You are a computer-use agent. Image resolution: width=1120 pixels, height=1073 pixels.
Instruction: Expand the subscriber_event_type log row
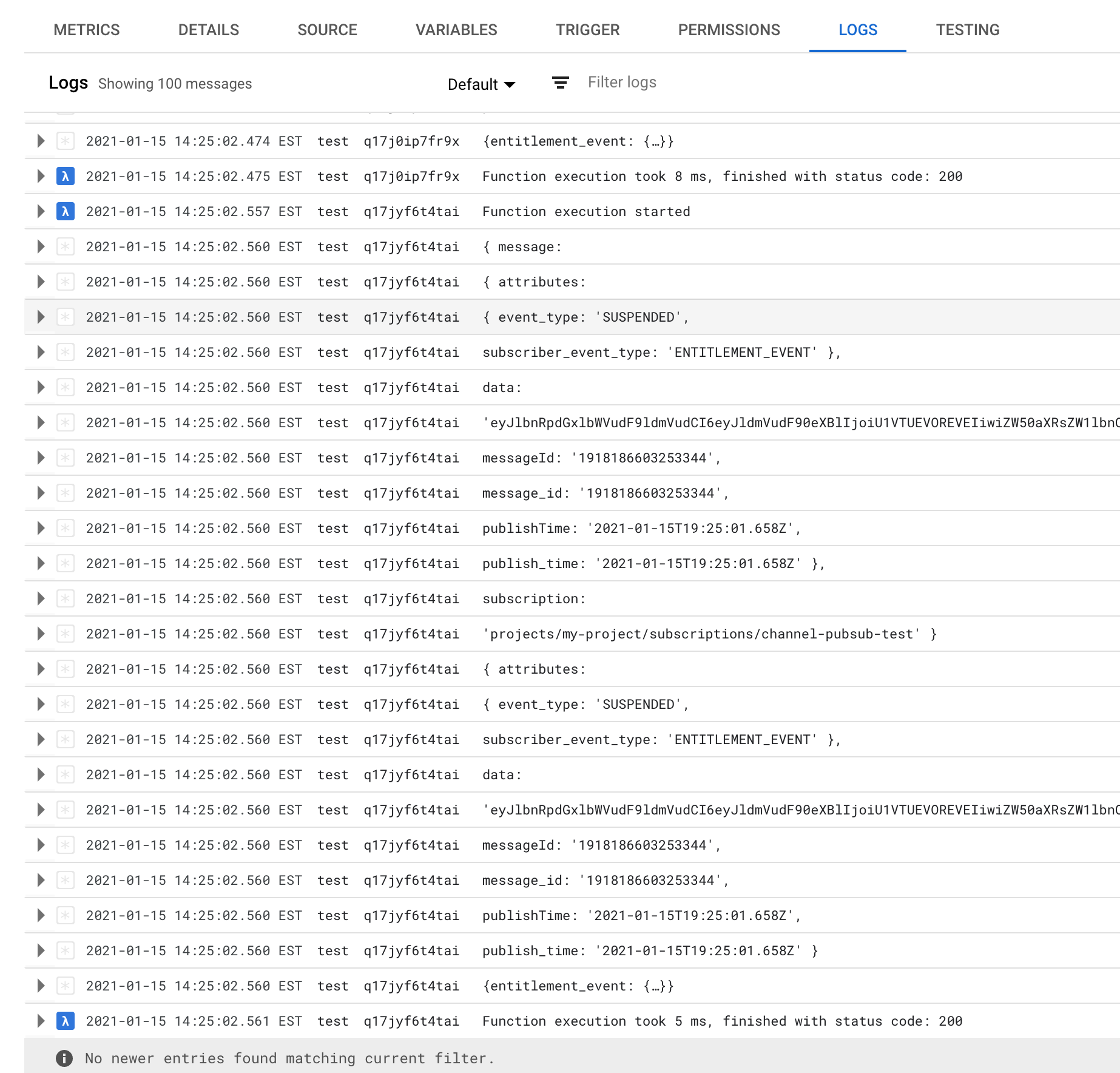(40, 352)
